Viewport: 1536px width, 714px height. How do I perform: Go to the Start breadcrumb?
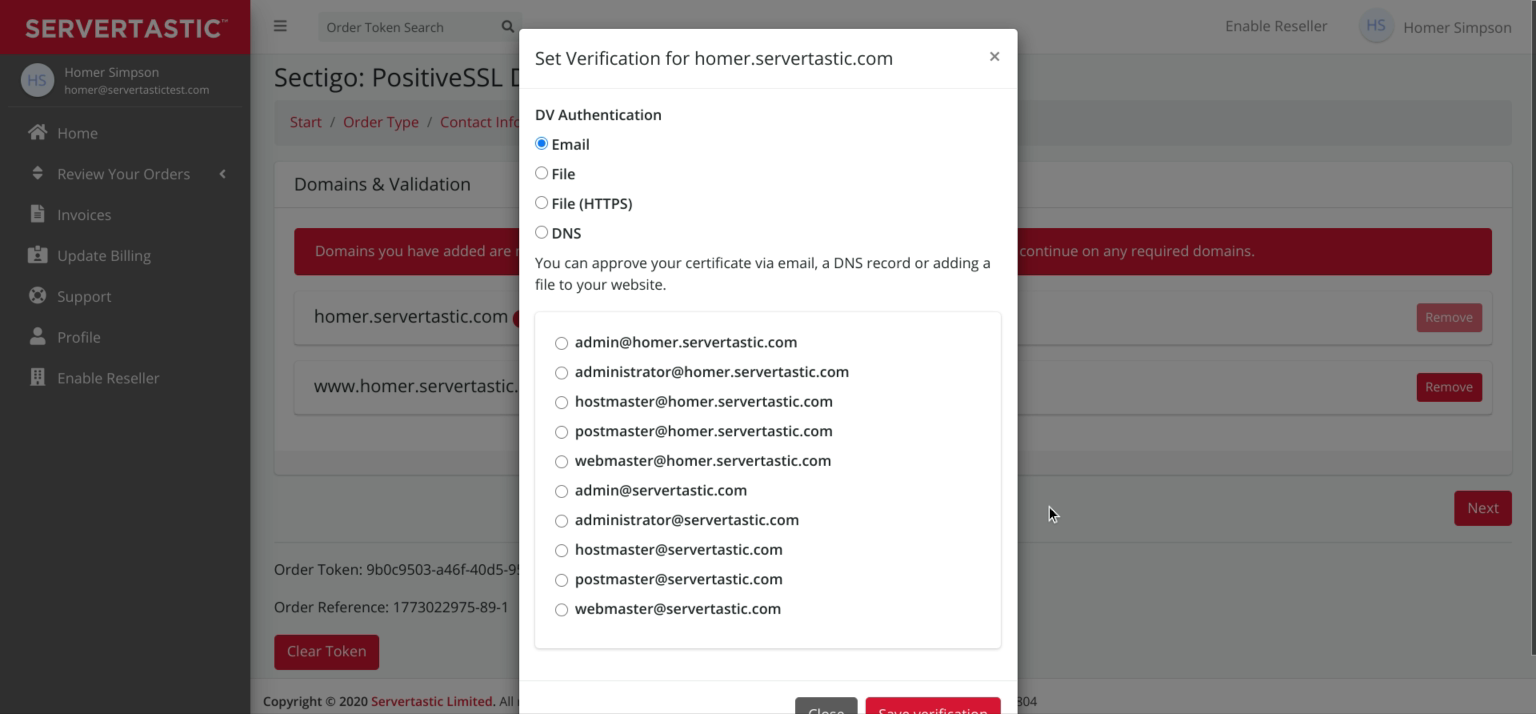(x=306, y=122)
